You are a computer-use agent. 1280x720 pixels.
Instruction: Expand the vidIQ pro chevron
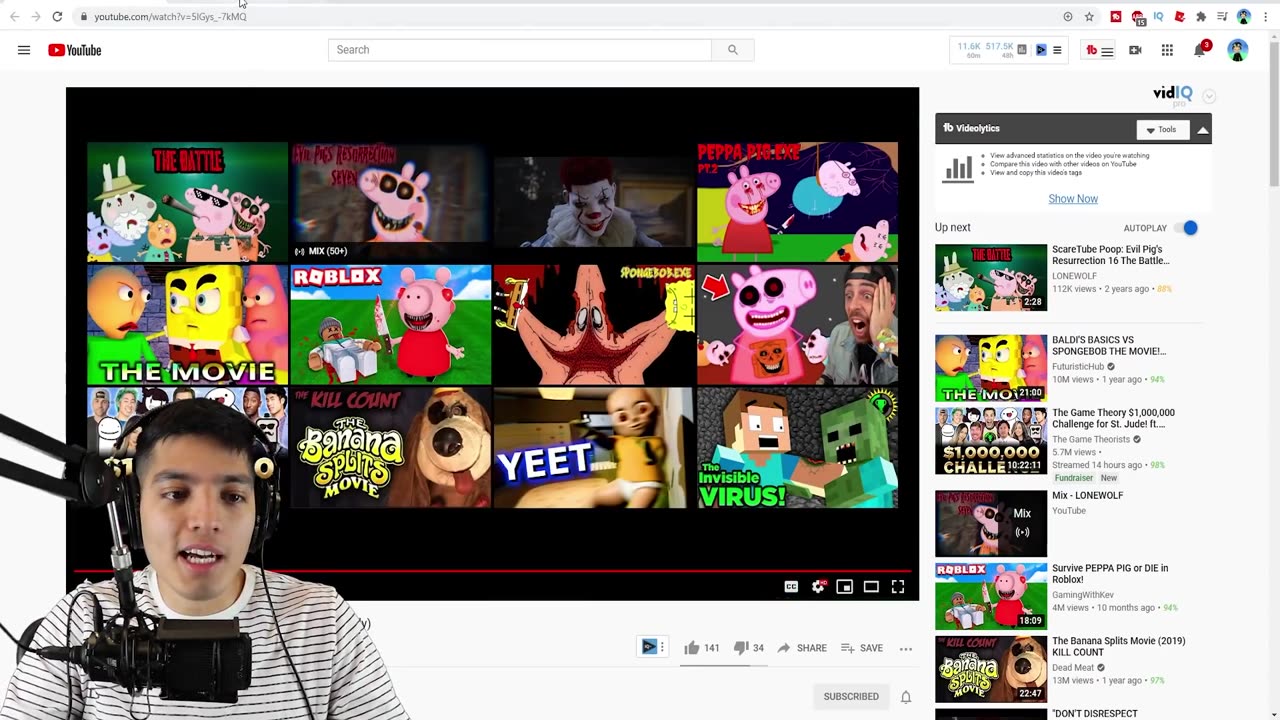[x=1209, y=96]
